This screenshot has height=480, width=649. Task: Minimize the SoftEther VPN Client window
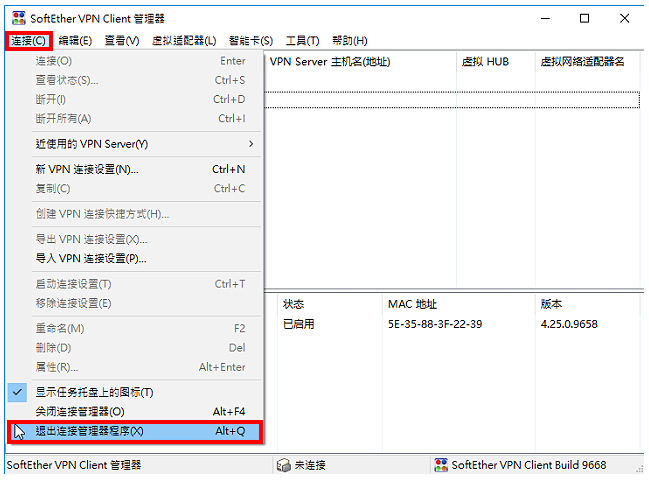coord(546,18)
